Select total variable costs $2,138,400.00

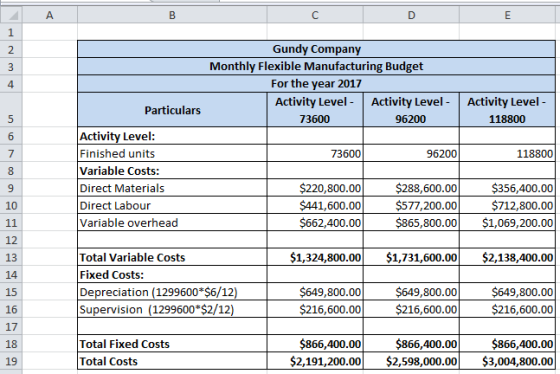tap(508, 257)
